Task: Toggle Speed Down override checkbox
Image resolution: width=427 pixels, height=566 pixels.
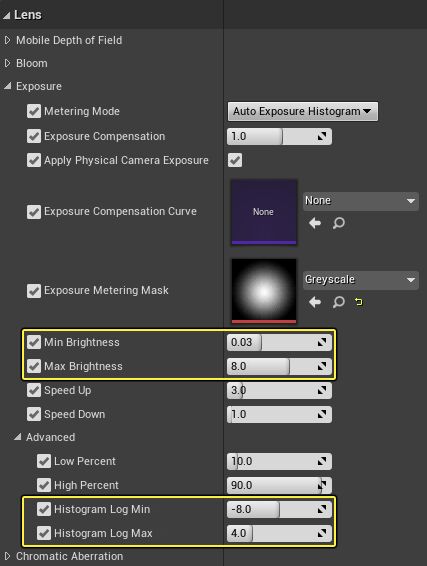Action: click(x=34, y=414)
